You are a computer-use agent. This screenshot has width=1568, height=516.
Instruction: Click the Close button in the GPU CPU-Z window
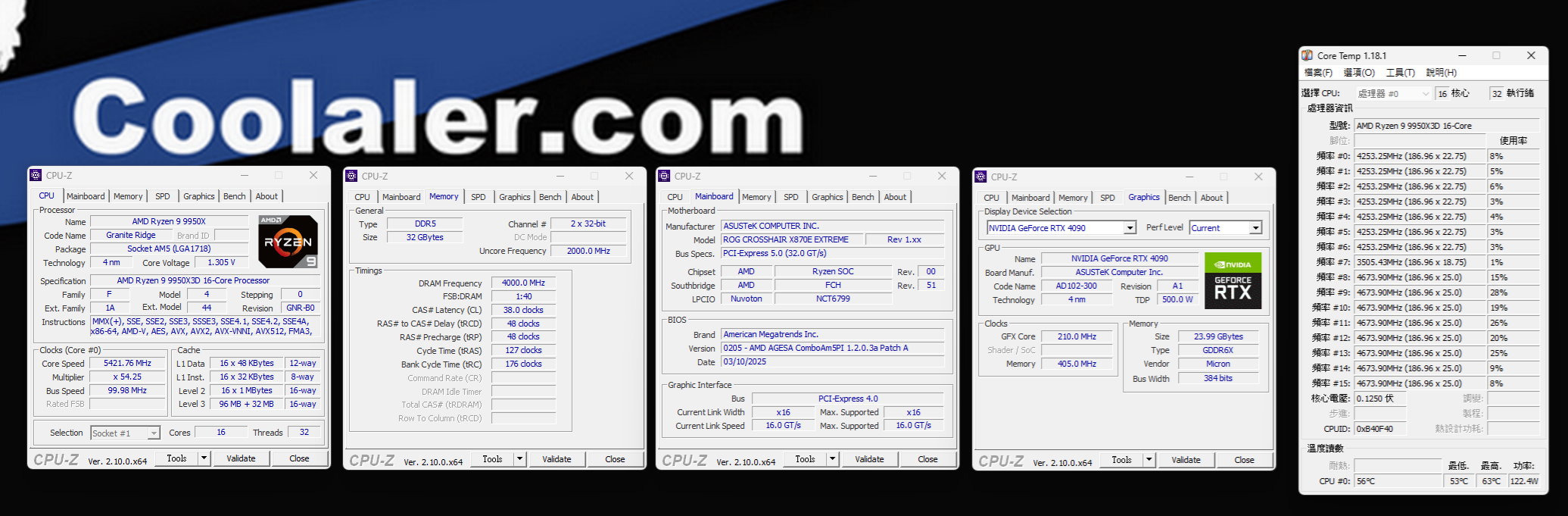[x=1244, y=460]
